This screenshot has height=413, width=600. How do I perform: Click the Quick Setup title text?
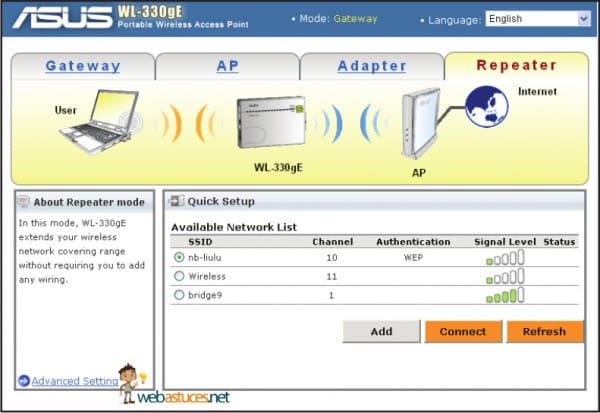221,201
